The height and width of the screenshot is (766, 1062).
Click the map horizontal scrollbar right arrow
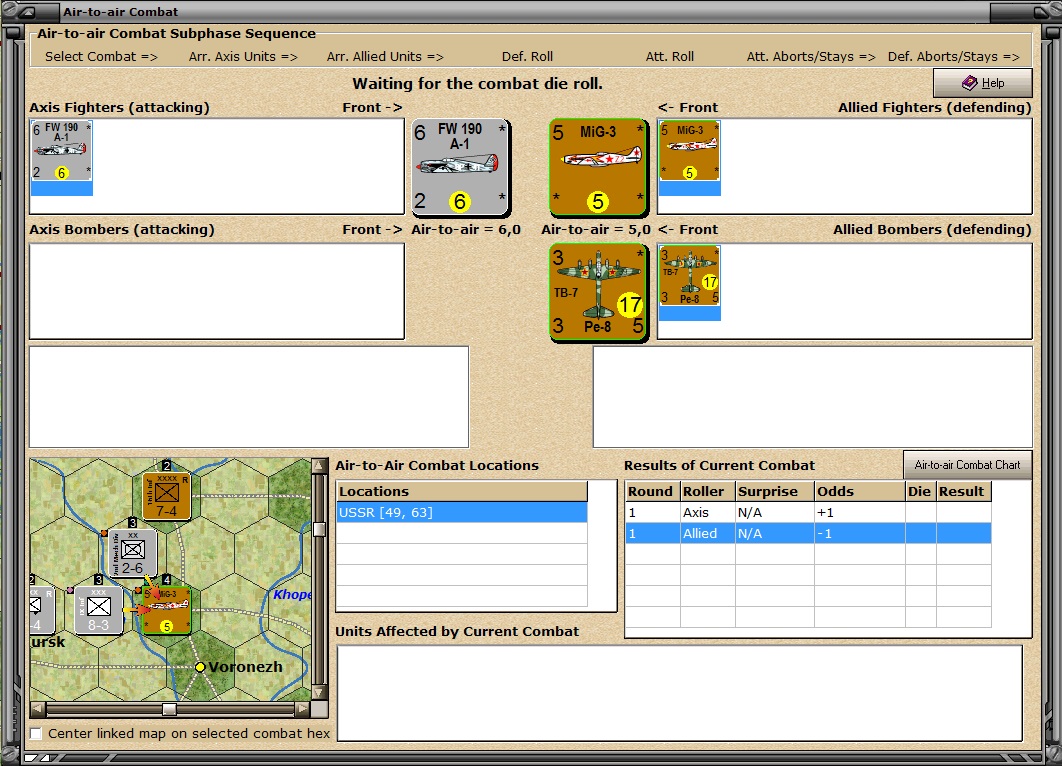(x=302, y=709)
